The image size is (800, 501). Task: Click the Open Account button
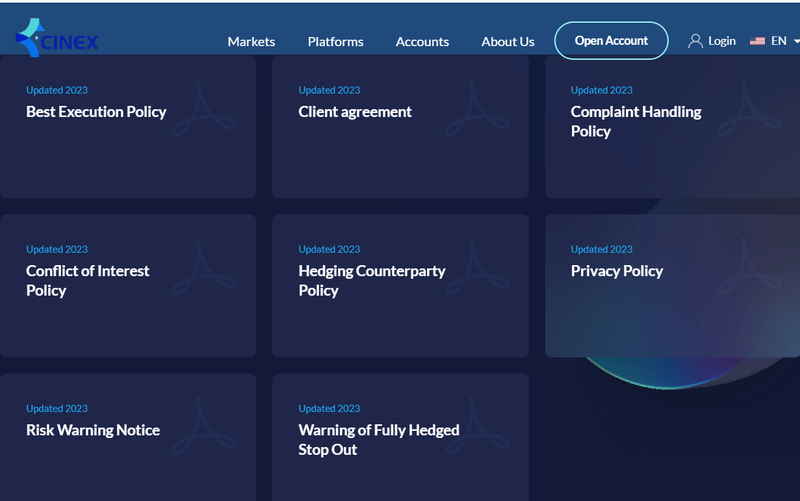pyautogui.click(x=611, y=40)
